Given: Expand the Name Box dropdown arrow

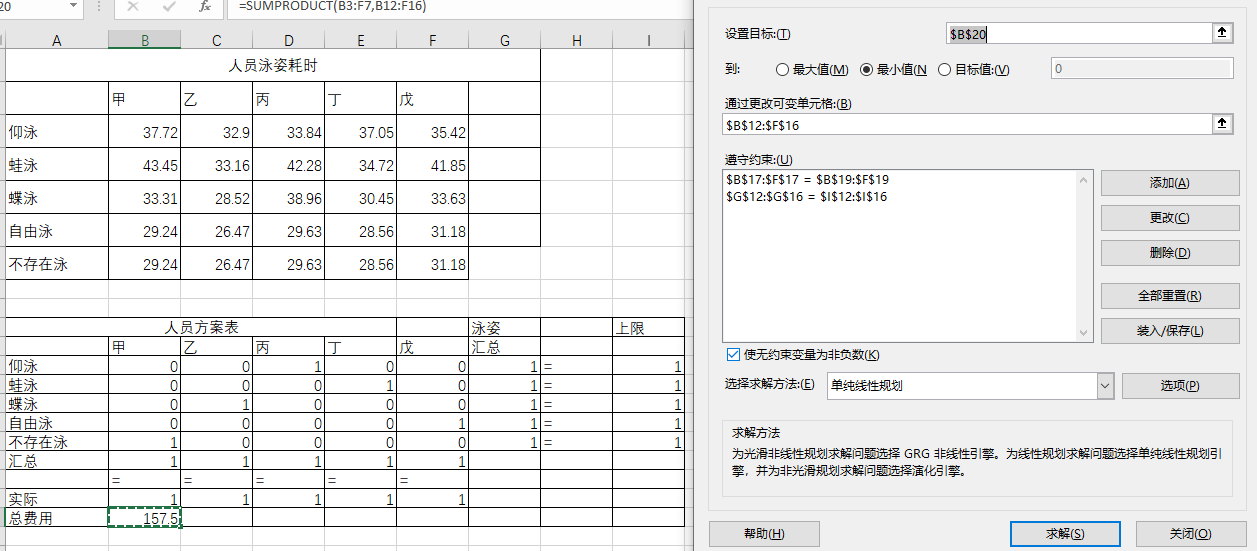Looking at the screenshot, I should coord(74,7).
